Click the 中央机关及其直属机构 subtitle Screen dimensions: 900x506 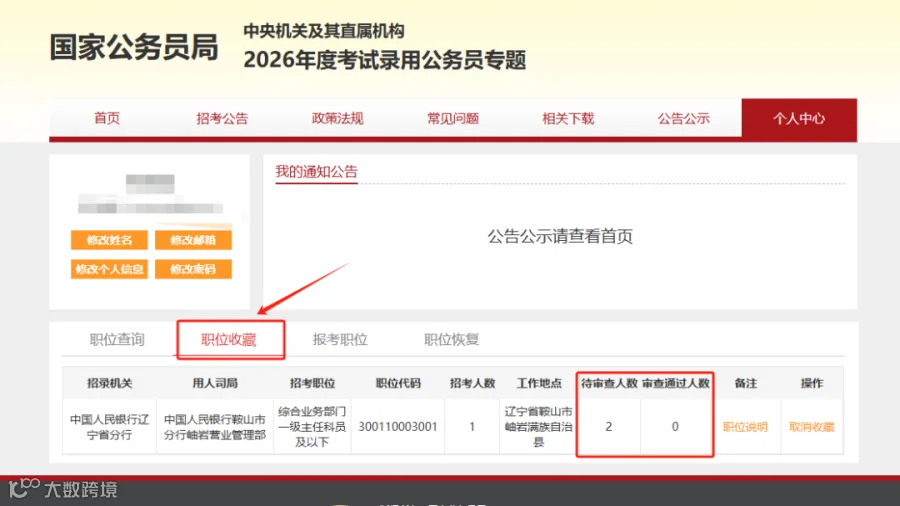(x=324, y=31)
